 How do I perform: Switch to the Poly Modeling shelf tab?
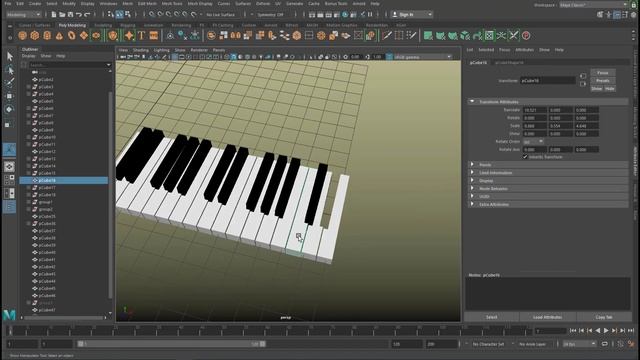(72, 25)
